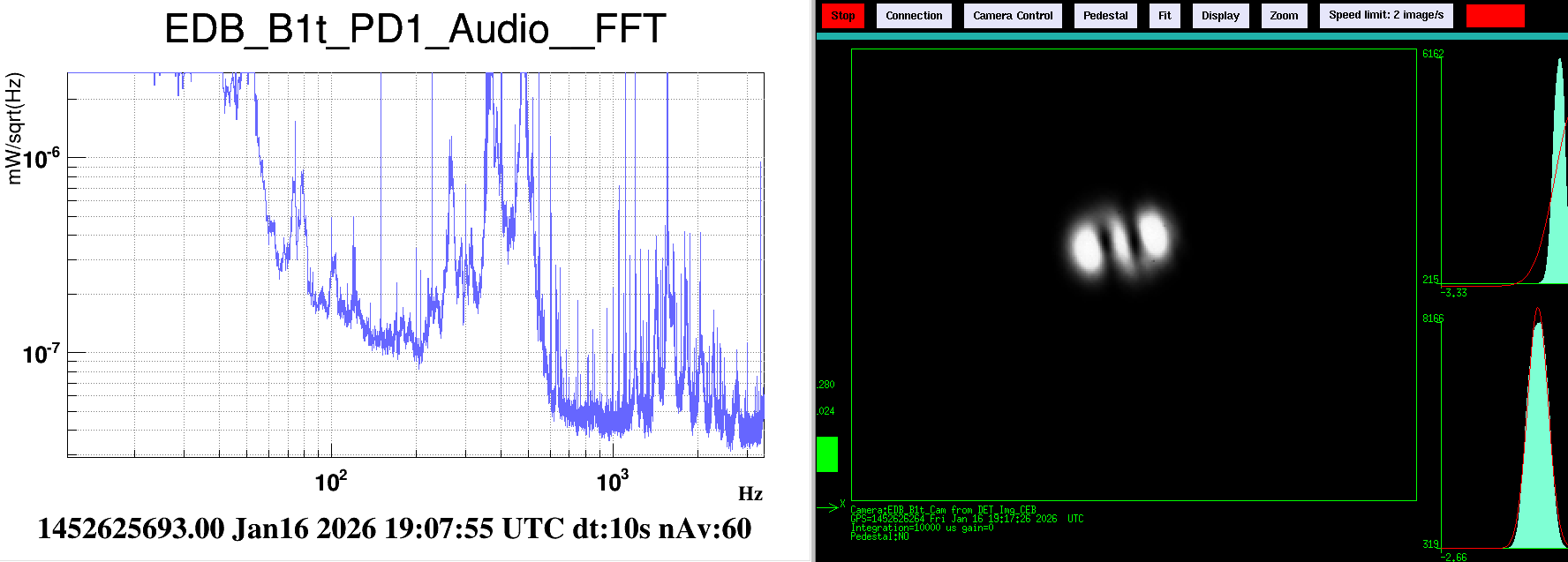Click the right bright beam lobe
The height and width of the screenshot is (562, 1568).
point(1152,233)
